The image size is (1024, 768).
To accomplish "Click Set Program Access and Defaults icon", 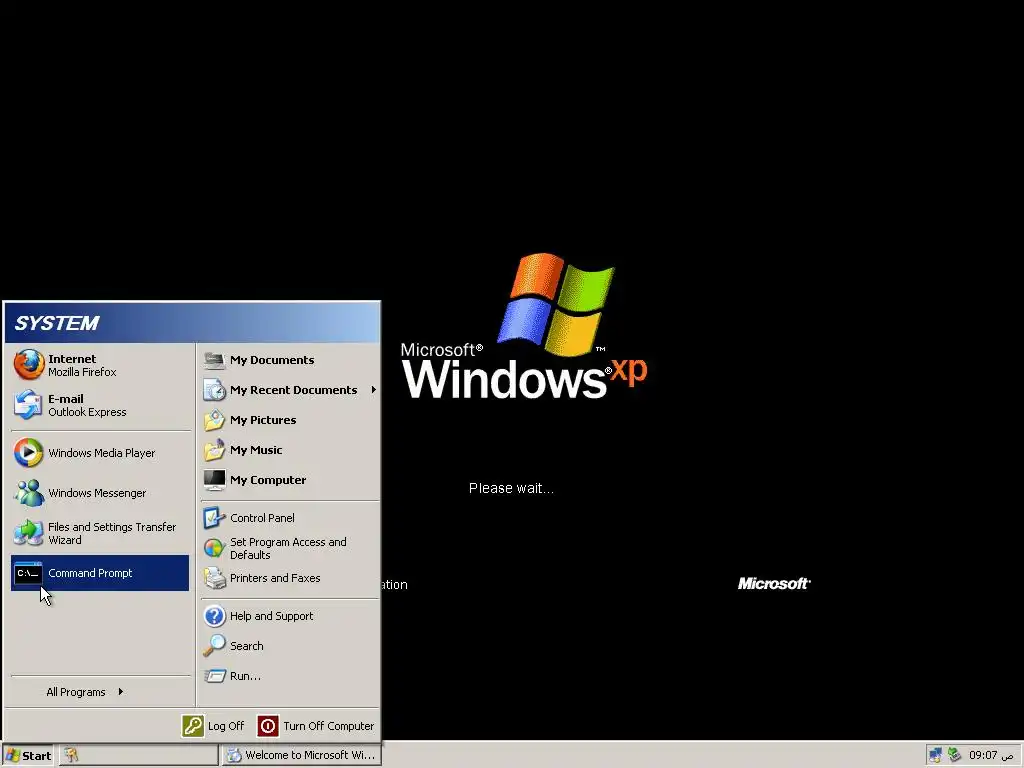I will [x=214, y=548].
